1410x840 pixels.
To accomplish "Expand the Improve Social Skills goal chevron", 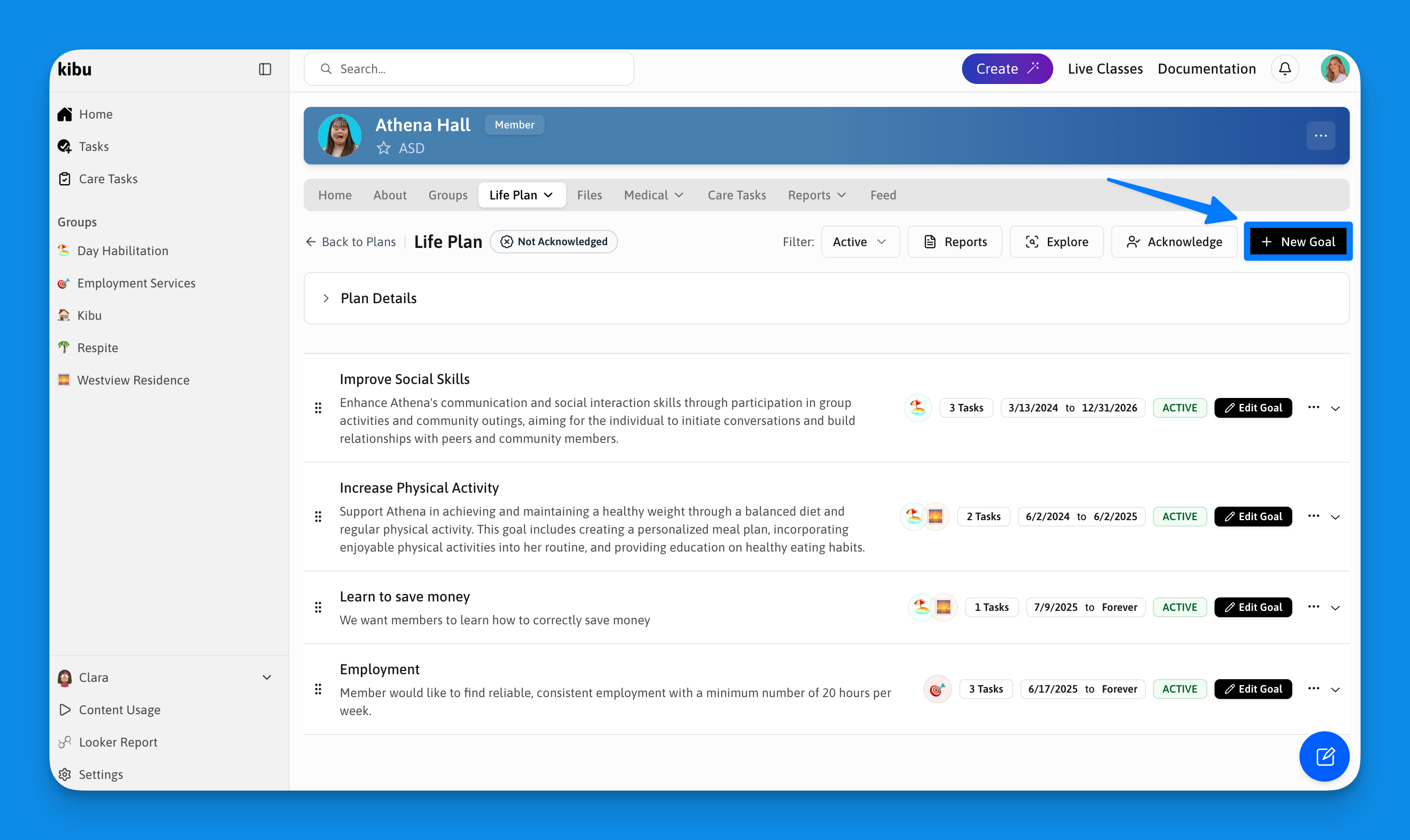I will click(x=1335, y=408).
